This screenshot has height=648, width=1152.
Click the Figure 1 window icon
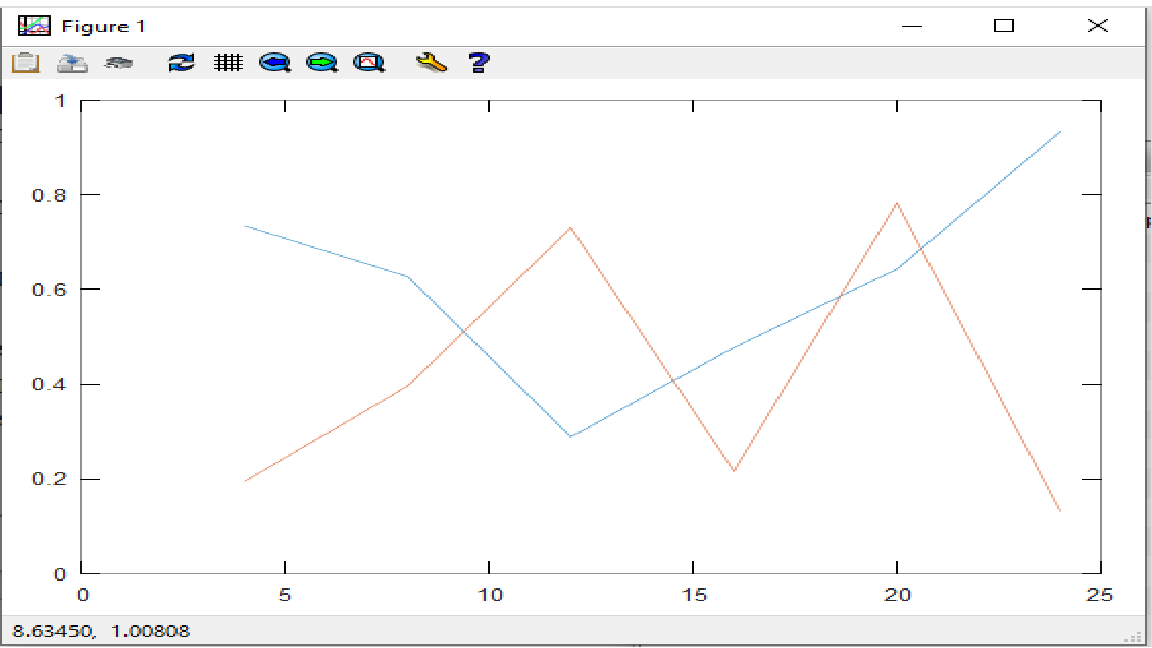33,26
